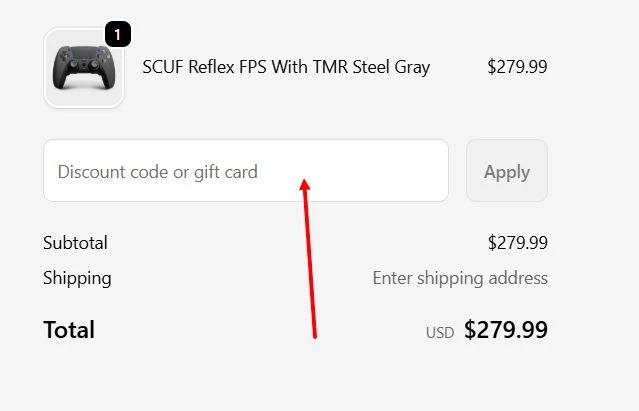639x411 pixels.
Task: Click the Shipping label
Action: (x=77, y=278)
